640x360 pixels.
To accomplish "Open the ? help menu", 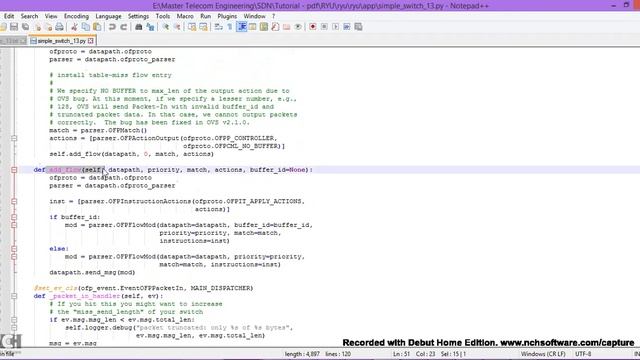I will (273, 16).
